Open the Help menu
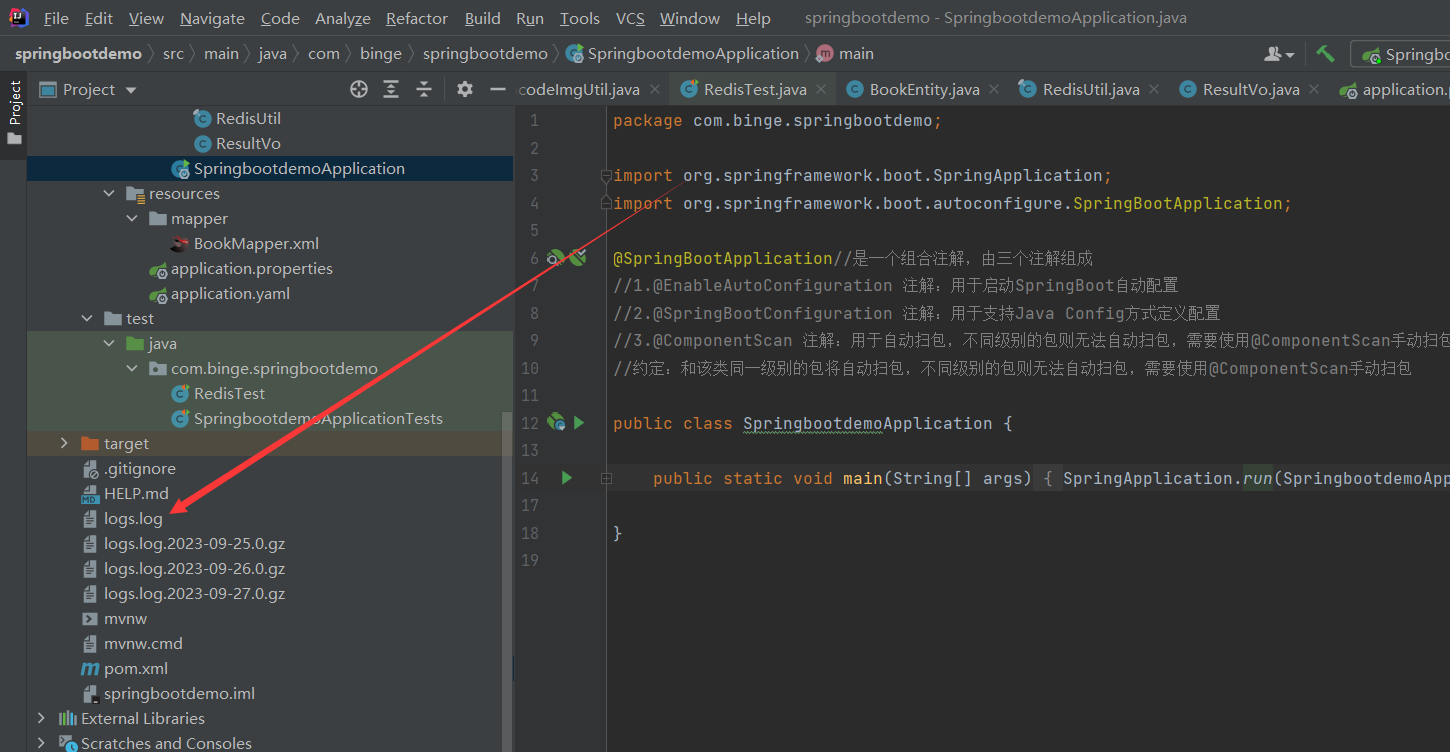The image size is (1450, 752). click(x=753, y=19)
